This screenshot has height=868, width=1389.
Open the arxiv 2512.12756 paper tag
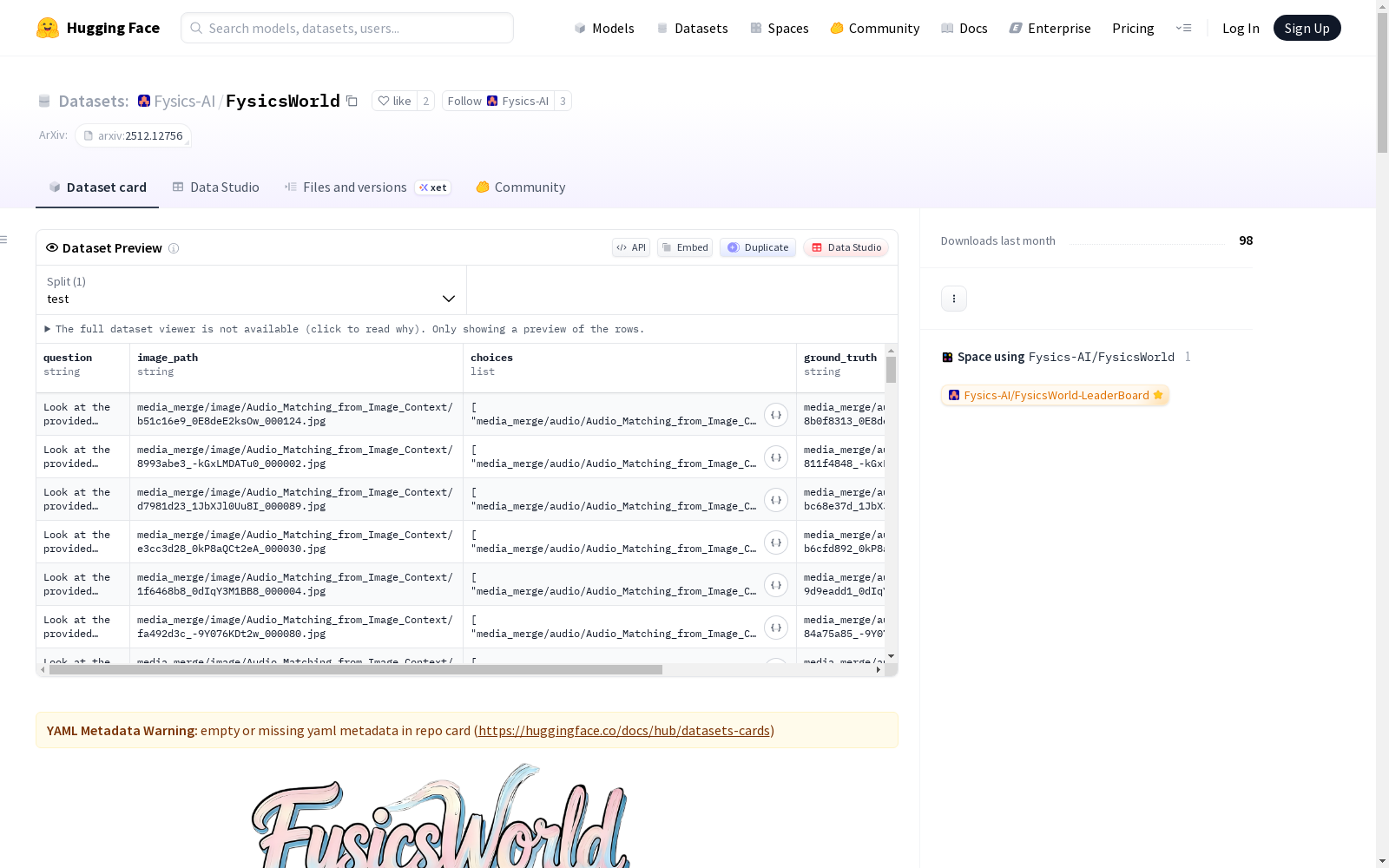(133, 135)
